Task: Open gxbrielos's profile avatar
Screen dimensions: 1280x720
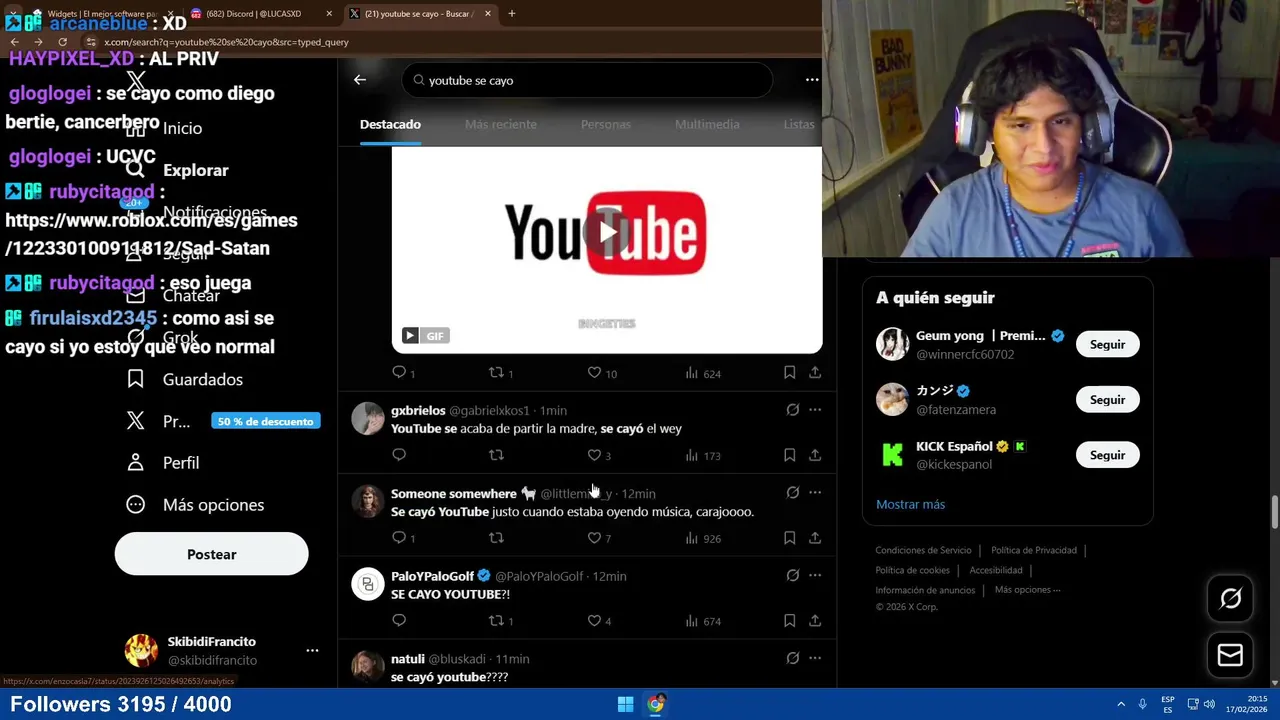Action: coord(368,418)
